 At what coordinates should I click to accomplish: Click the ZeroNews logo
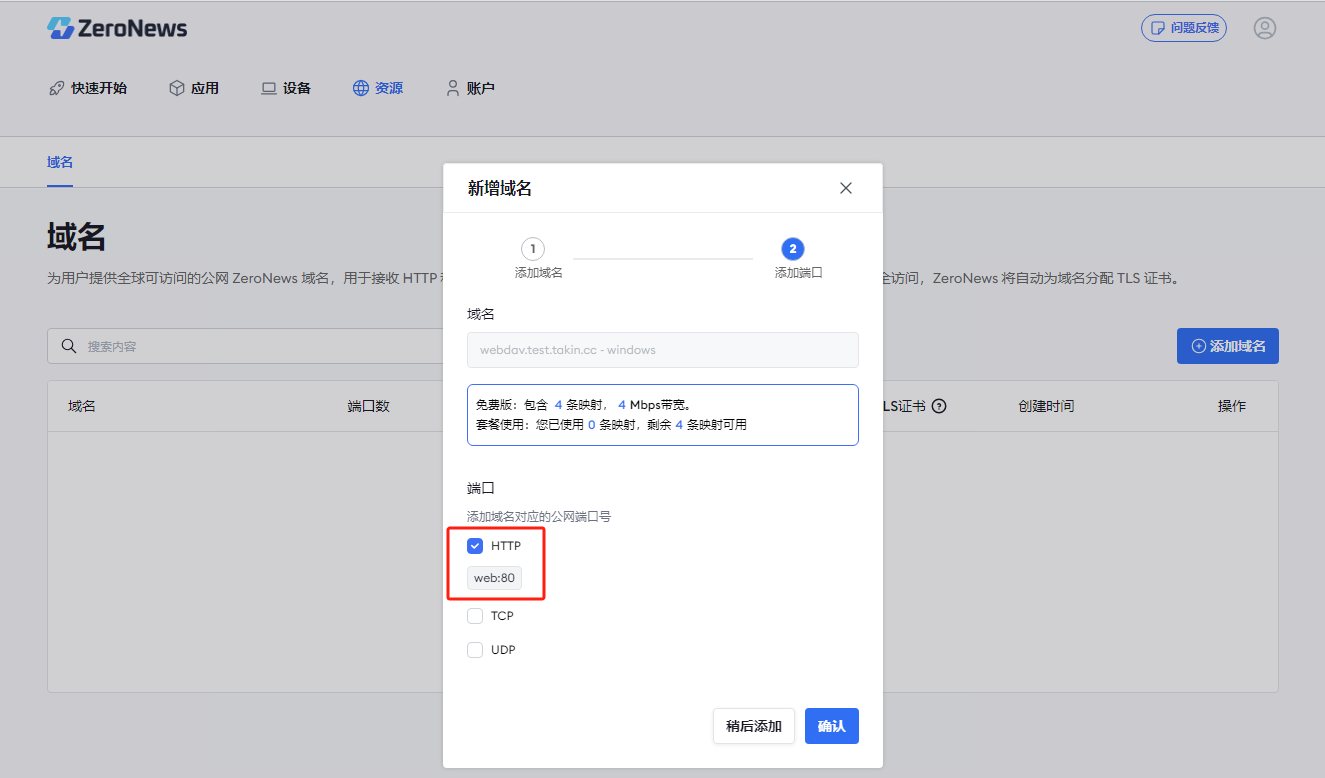pyautogui.click(x=117, y=28)
